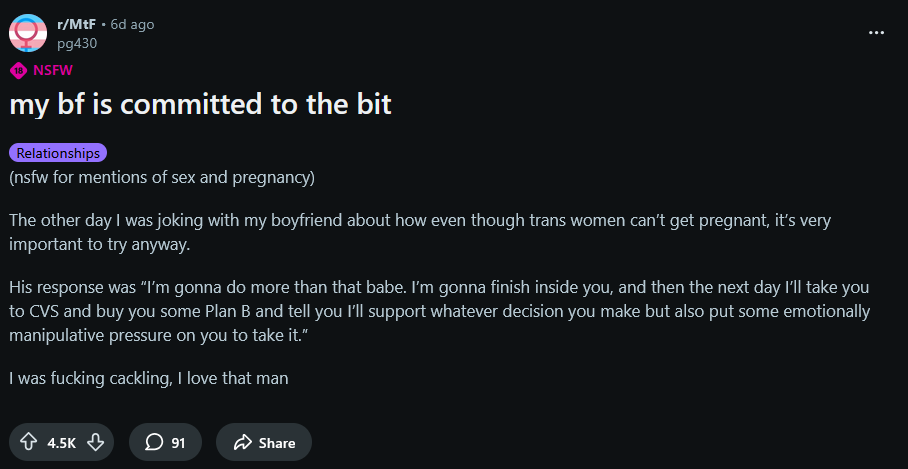This screenshot has width=908, height=469.
Task: Open the user profile pg430
Action: coord(77,43)
